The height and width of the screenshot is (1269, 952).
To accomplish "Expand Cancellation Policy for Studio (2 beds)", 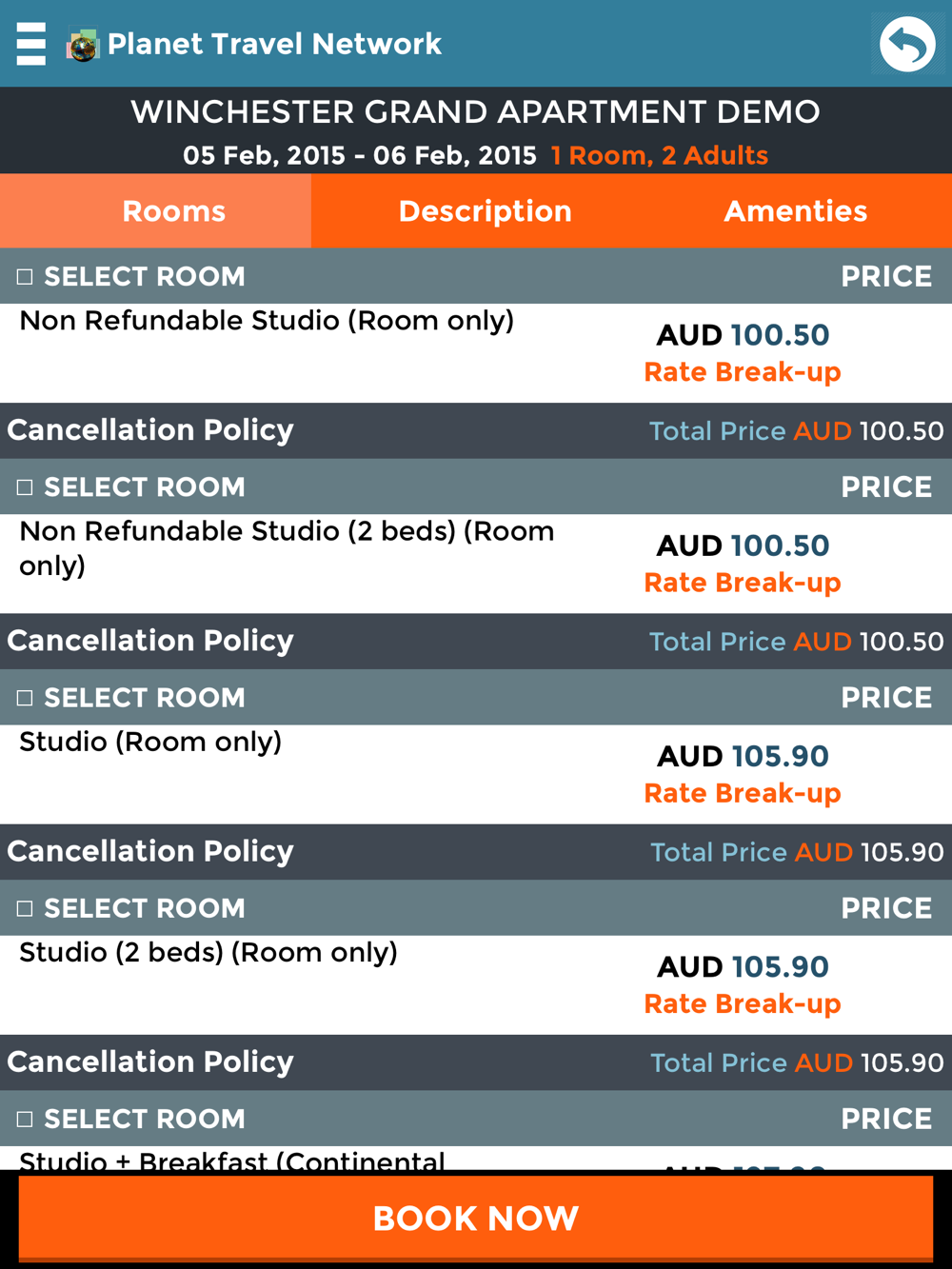I will (150, 1061).
